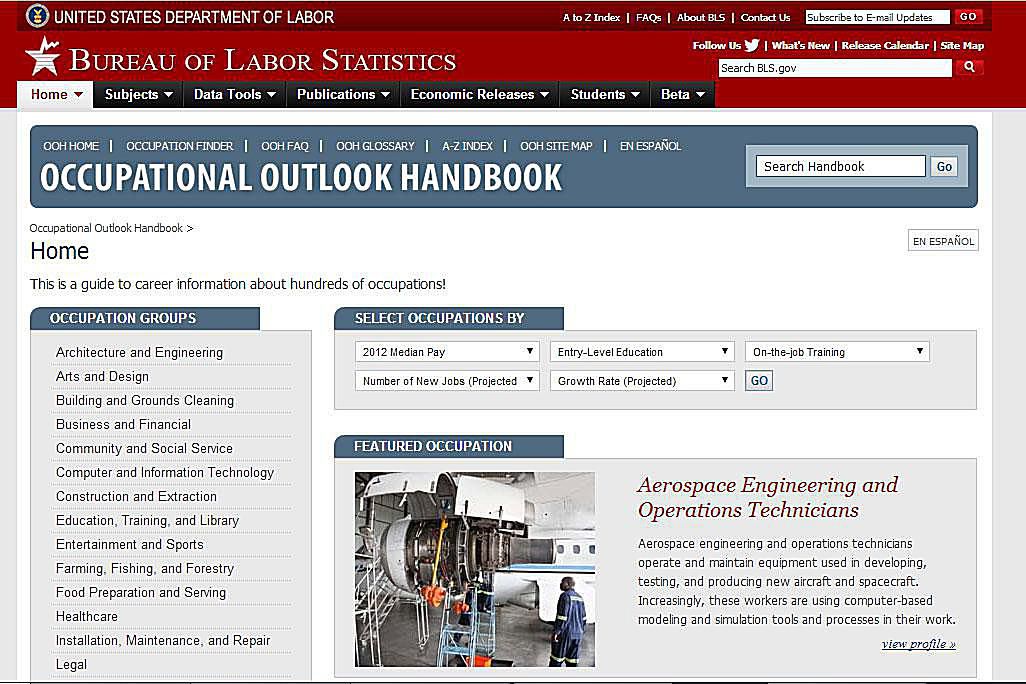The image size is (1026, 684).
Task: Open Farming, Fishing, and Forestry group
Action: [145, 568]
